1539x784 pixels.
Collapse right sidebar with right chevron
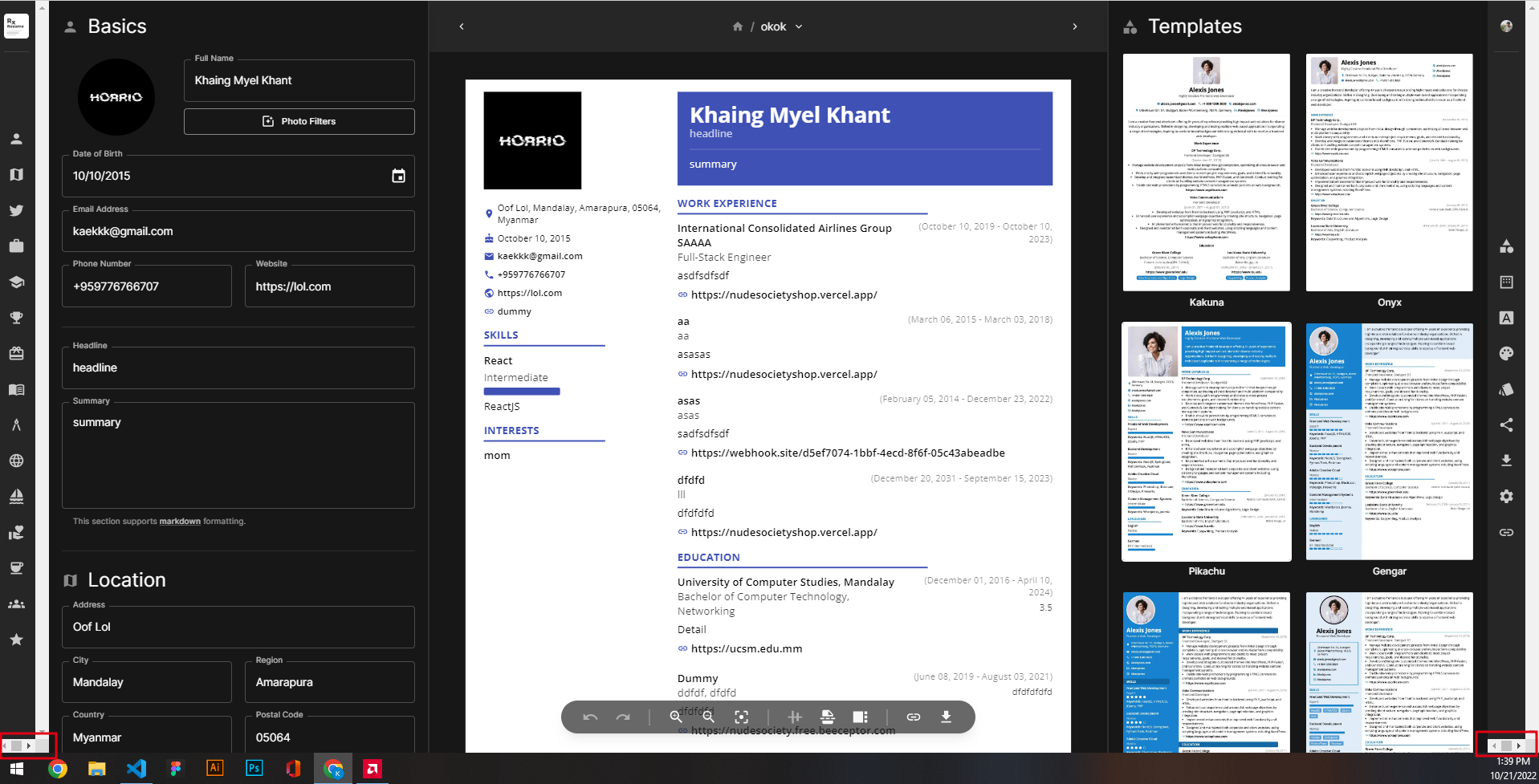(x=1075, y=26)
